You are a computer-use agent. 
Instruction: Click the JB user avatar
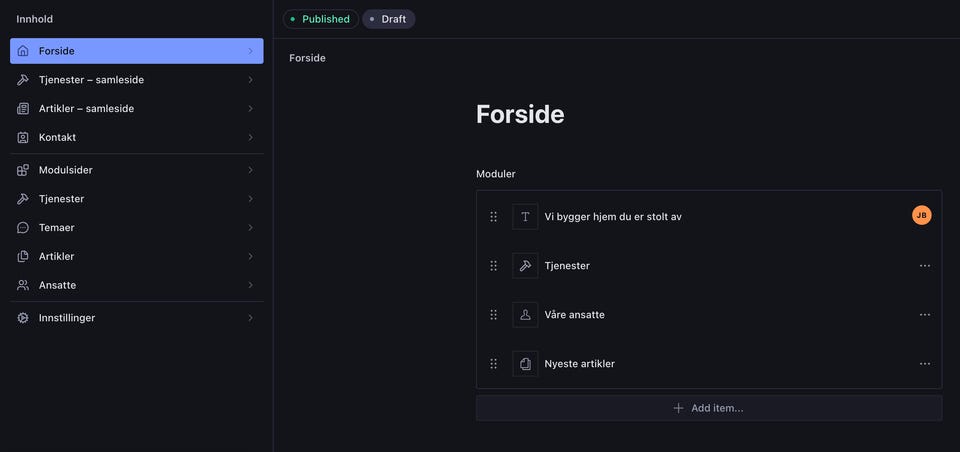coord(921,215)
